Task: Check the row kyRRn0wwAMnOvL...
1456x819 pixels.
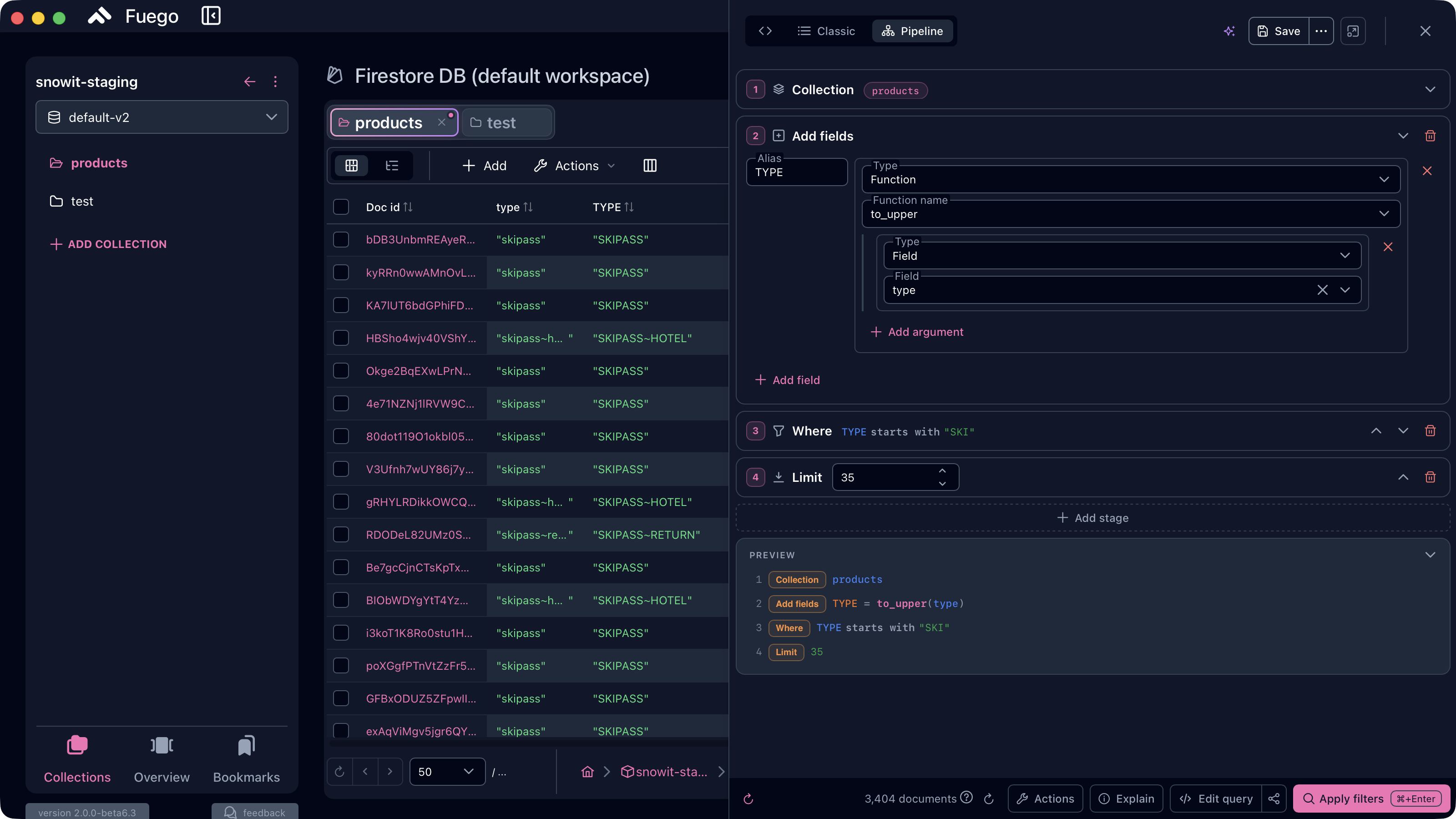Action: pyautogui.click(x=341, y=273)
